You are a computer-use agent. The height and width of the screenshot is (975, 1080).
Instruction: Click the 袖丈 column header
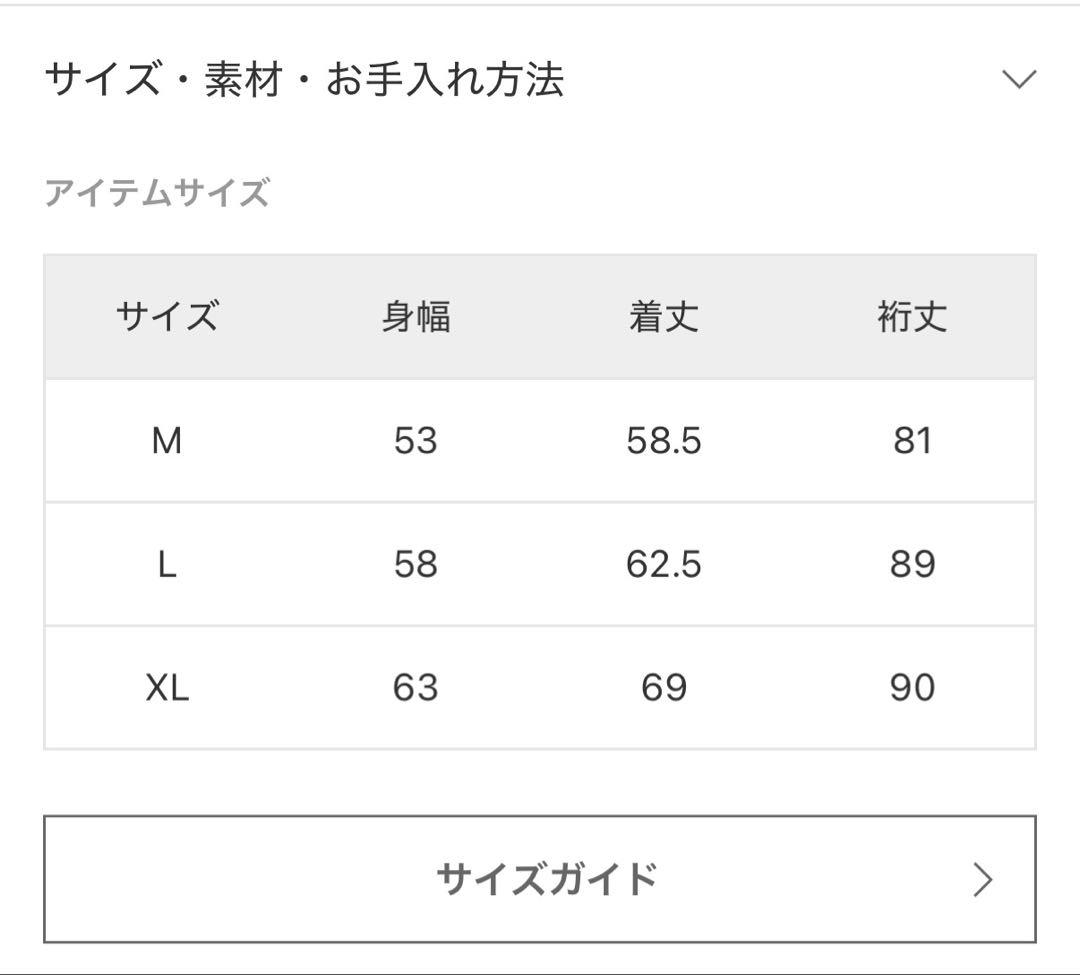[911, 317]
